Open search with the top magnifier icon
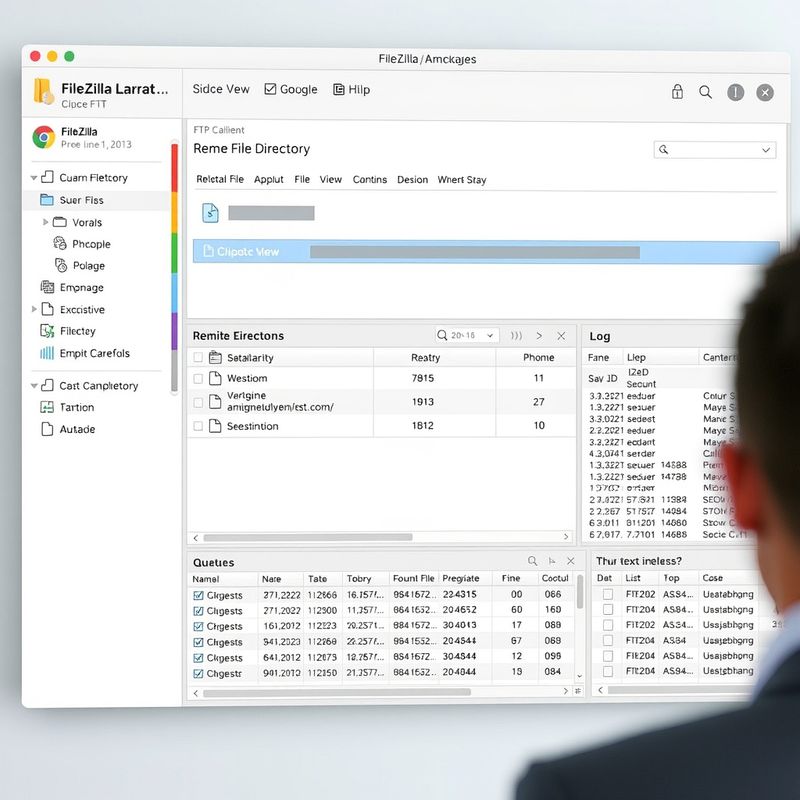Viewport: 800px width, 800px height. point(705,92)
